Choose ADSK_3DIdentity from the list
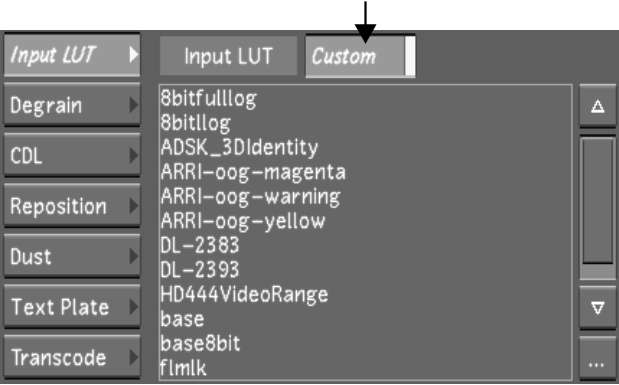Screen dimensions: 619x385 click(366, 148)
